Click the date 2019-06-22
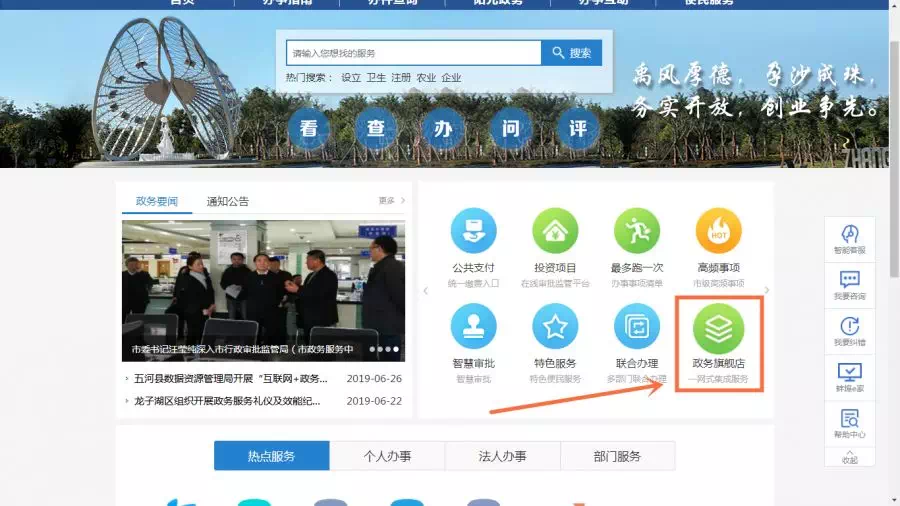The width and height of the screenshot is (900, 506). [374, 401]
